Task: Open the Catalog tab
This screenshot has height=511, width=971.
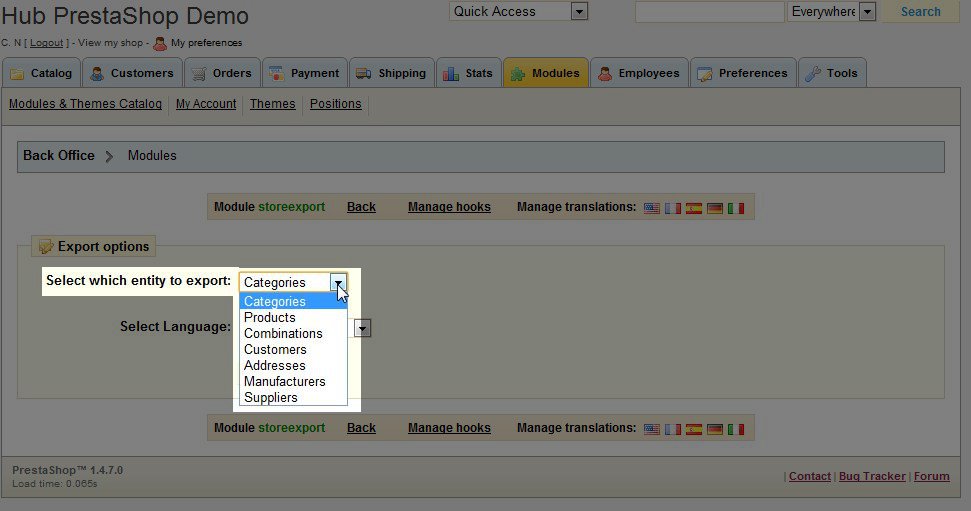Action: (41, 73)
